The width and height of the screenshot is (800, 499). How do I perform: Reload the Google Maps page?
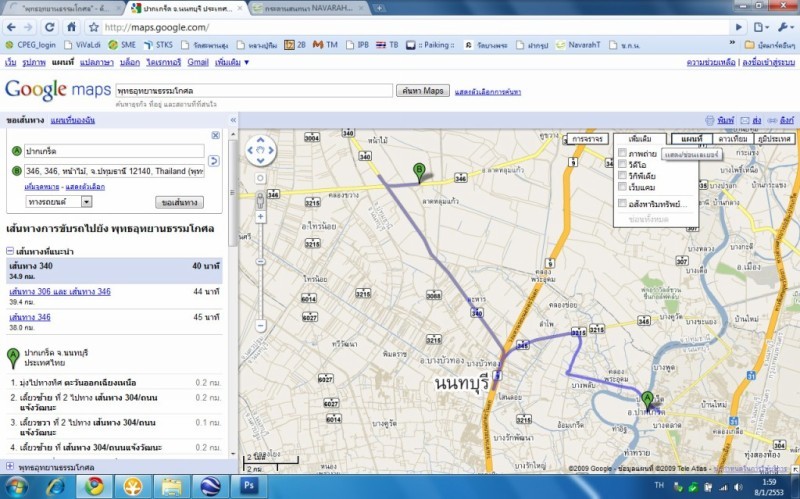click(x=49, y=28)
